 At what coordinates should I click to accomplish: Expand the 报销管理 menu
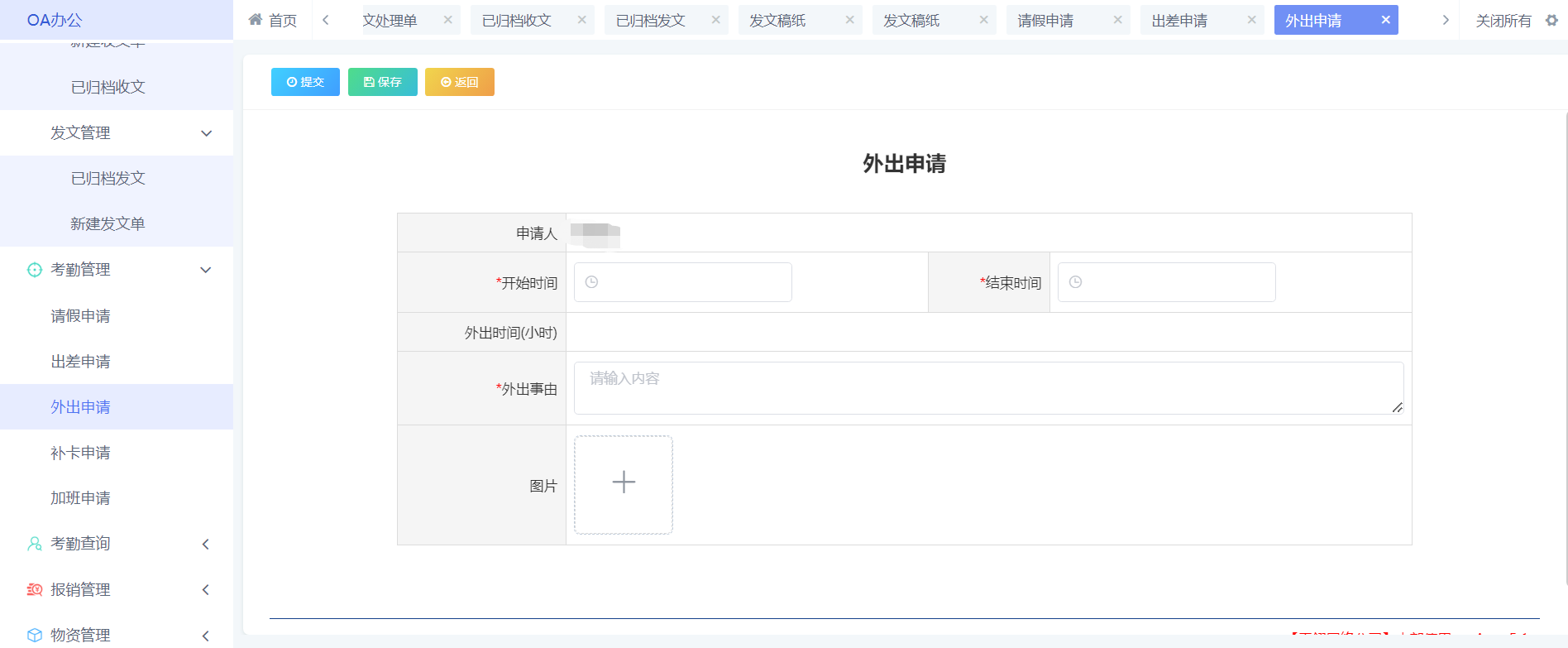(206, 589)
